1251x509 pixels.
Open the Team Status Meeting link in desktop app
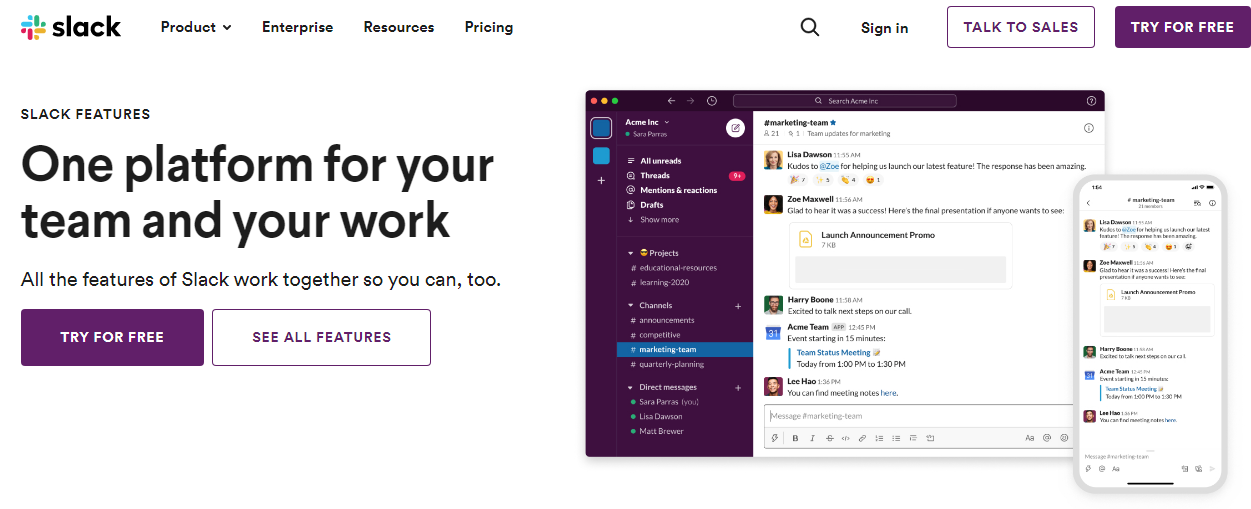[x=834, y=352]
